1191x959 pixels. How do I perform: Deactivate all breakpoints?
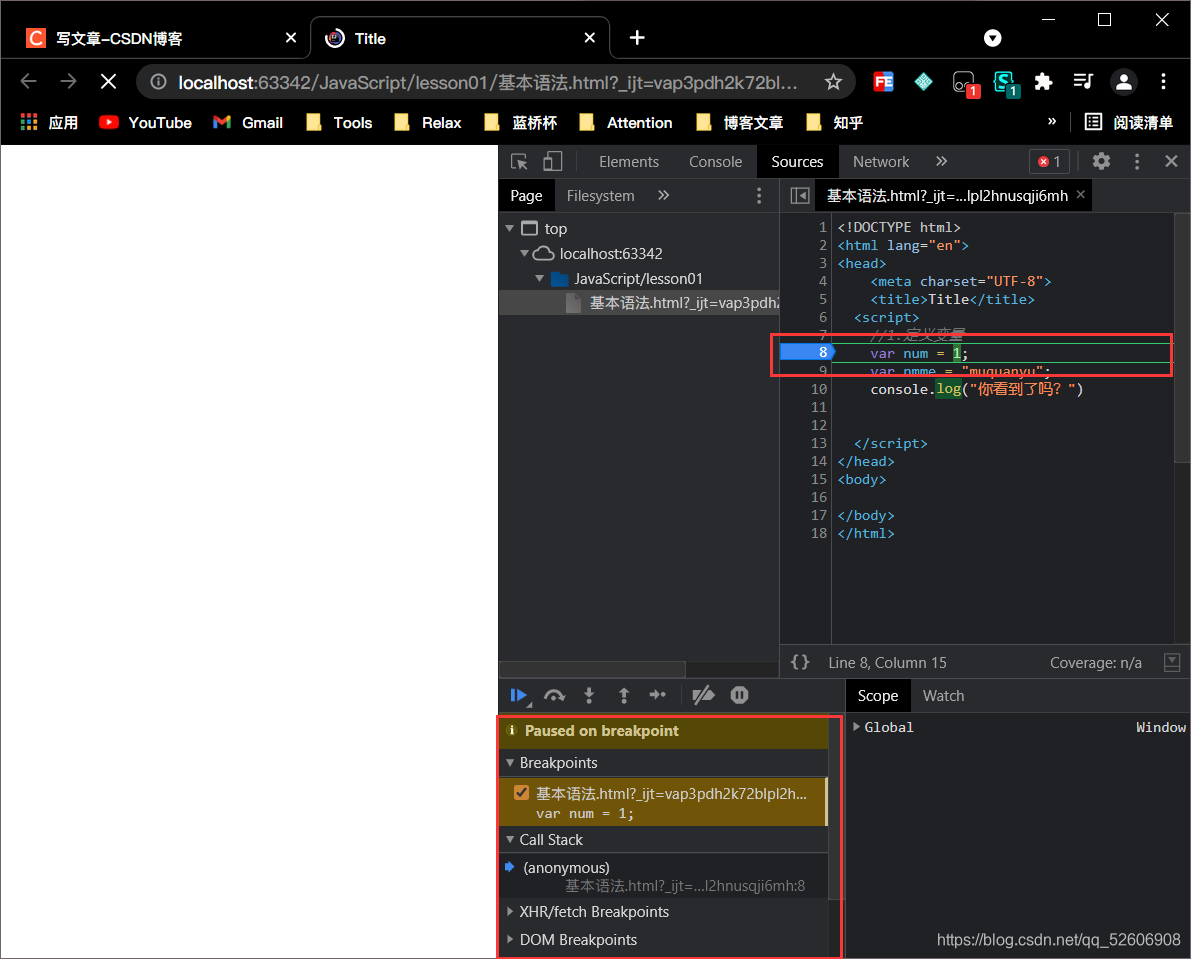click(x=703, y=696)
